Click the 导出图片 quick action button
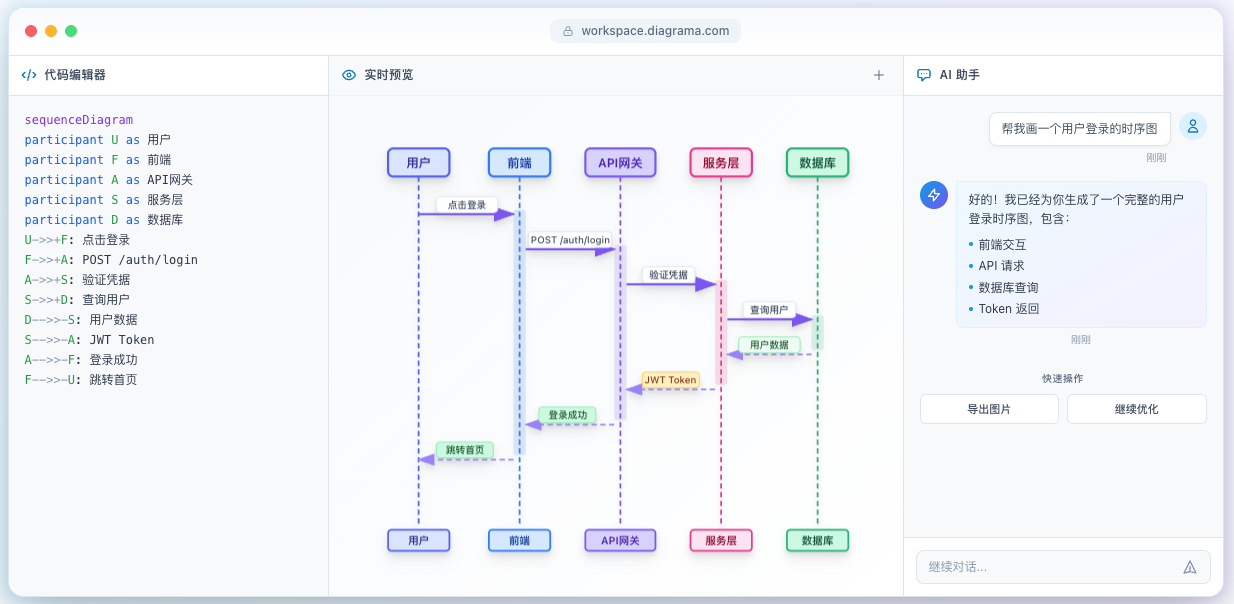Viewport: 1234px width, 604px height. click(988, 408)
